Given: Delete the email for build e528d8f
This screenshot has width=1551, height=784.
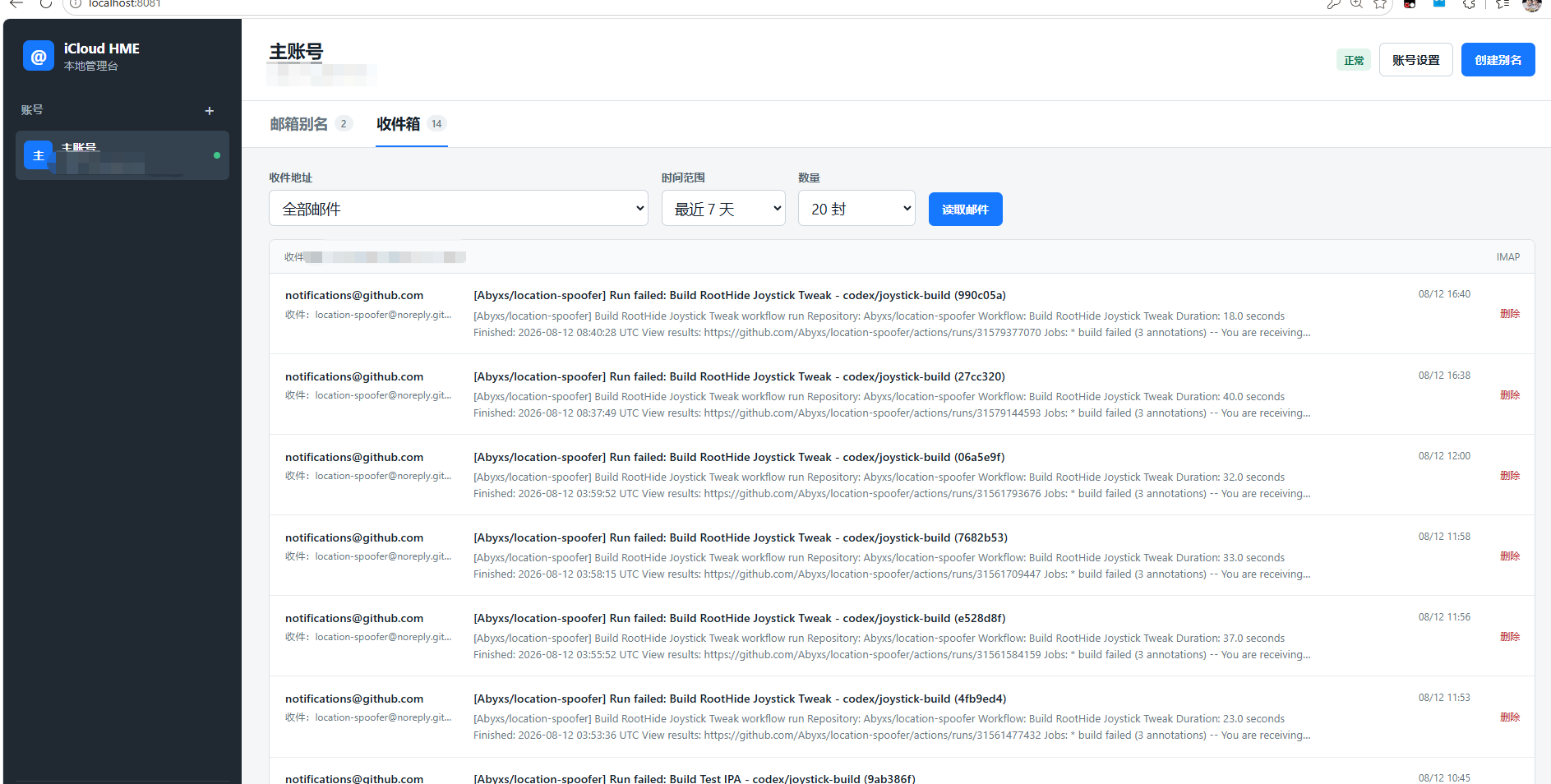Looking at the screenshot, I should point(1510,637).
